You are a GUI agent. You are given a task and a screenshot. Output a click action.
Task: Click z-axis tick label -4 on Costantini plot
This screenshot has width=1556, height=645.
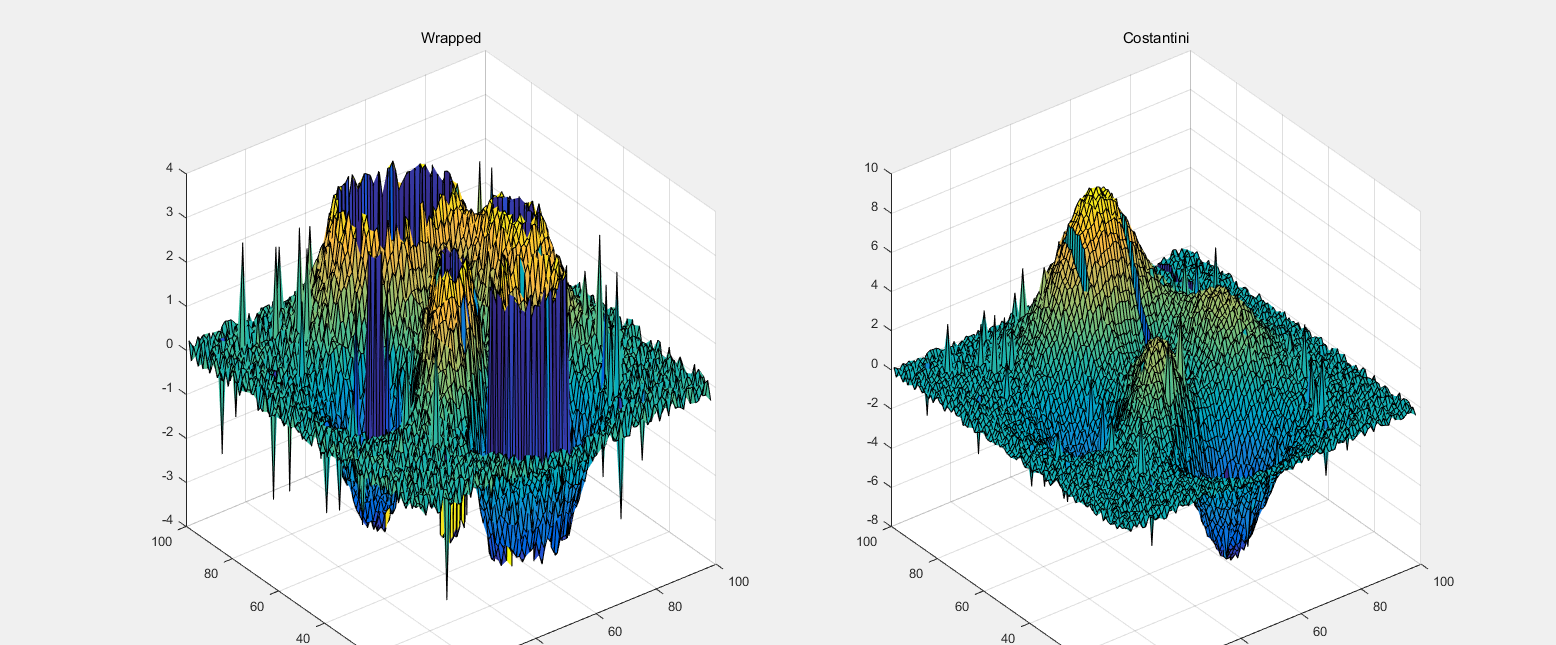point(871,443)
